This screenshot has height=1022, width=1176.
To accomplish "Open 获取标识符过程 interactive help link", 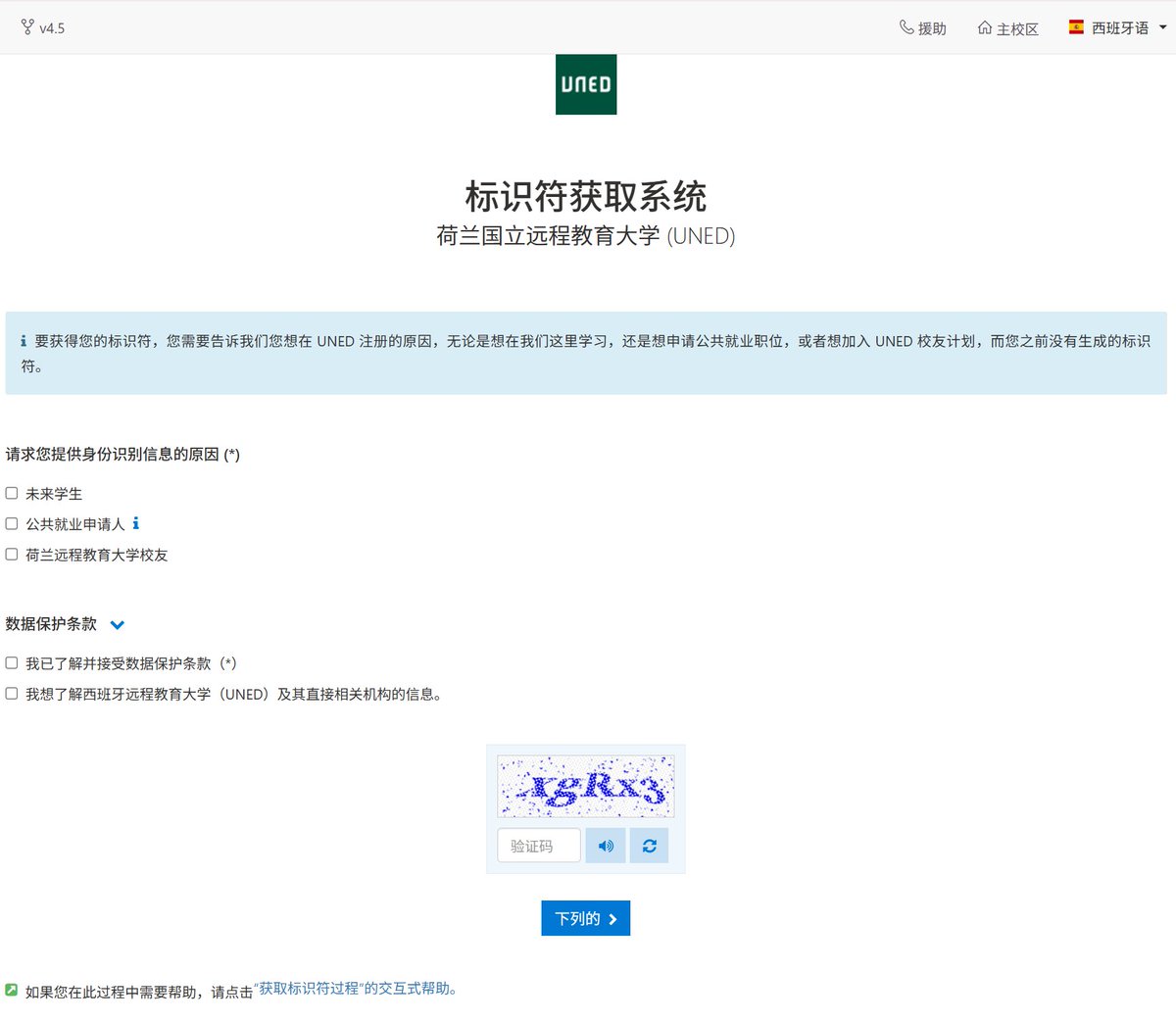I will click(x=356, y=989).
